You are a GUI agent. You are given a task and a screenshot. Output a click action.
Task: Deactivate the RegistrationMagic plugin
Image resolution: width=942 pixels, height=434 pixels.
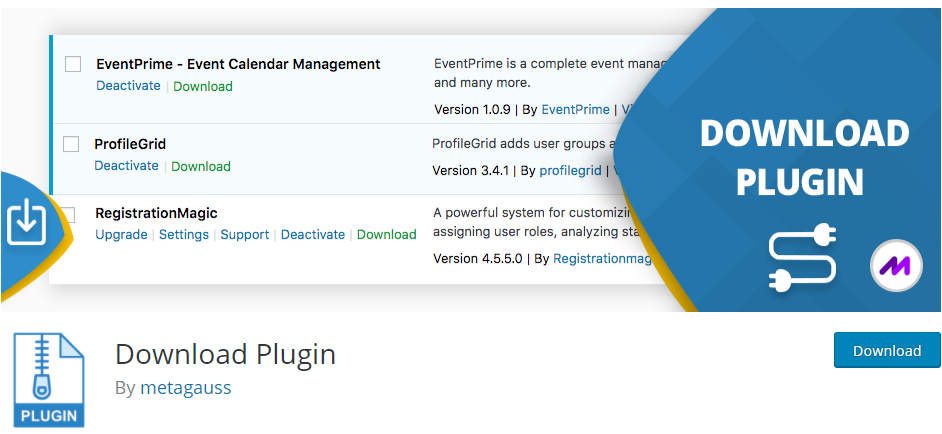pyautogui.click(x=313, y=234)
